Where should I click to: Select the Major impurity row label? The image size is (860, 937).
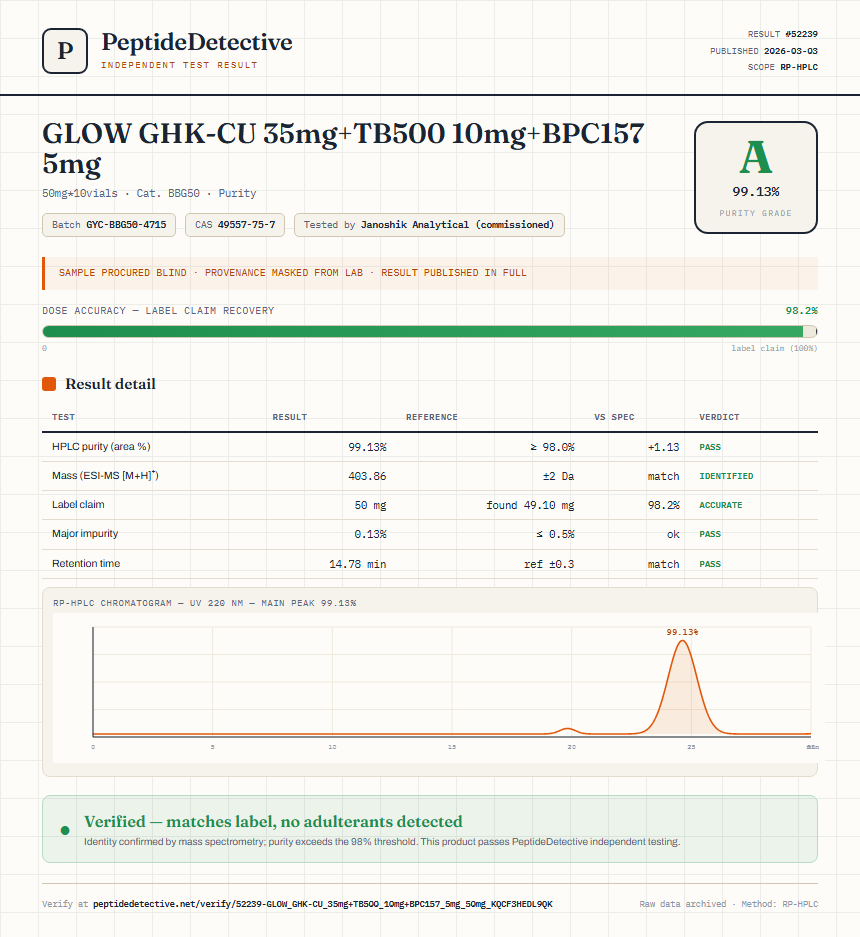(85, 534)
